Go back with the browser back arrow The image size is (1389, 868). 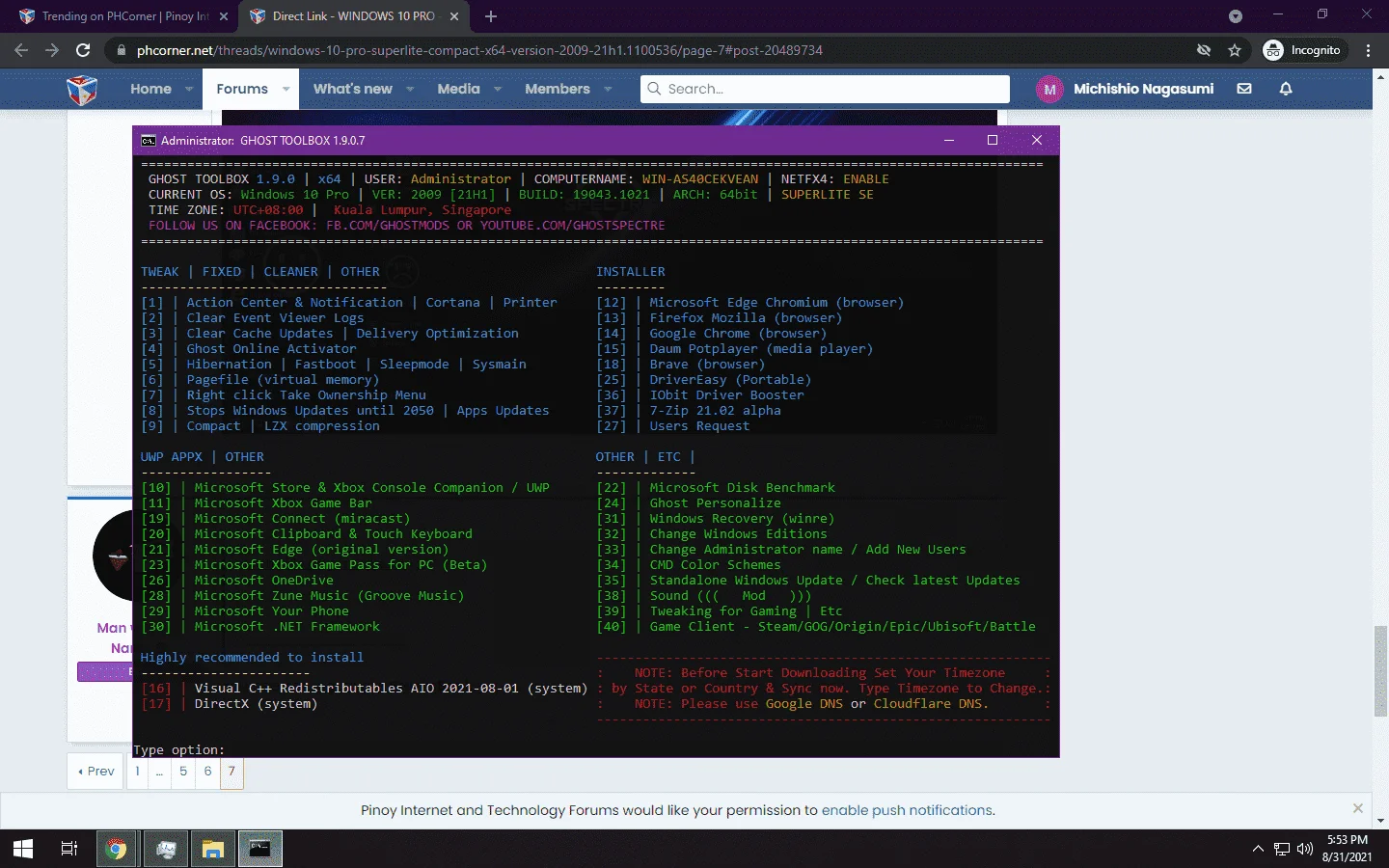pyautogui.click(x=21, y=50)
